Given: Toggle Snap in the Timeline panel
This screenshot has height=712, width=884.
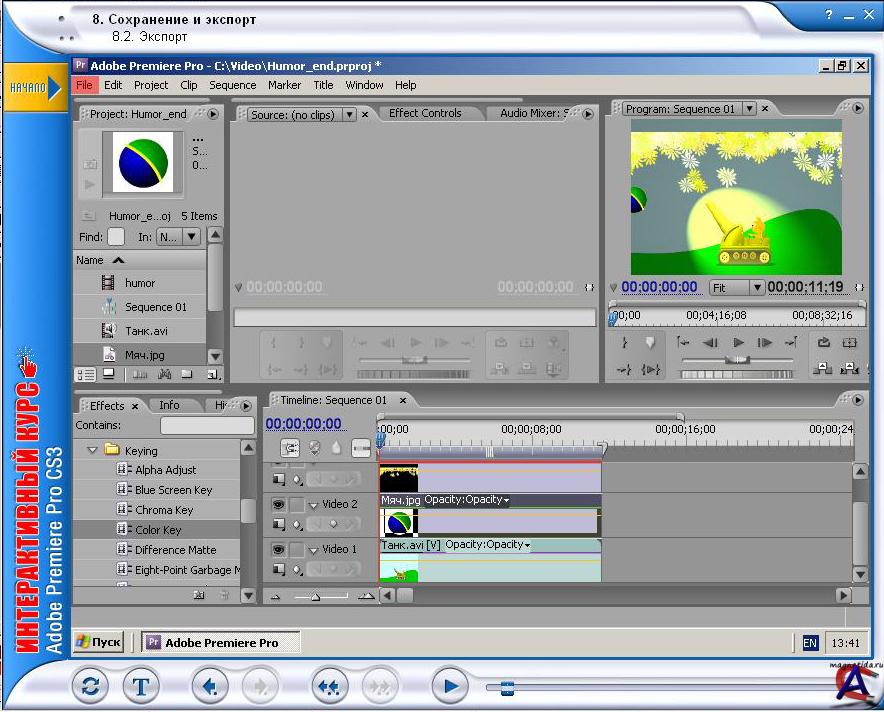Looking at the screenshot, I should 290,449.
